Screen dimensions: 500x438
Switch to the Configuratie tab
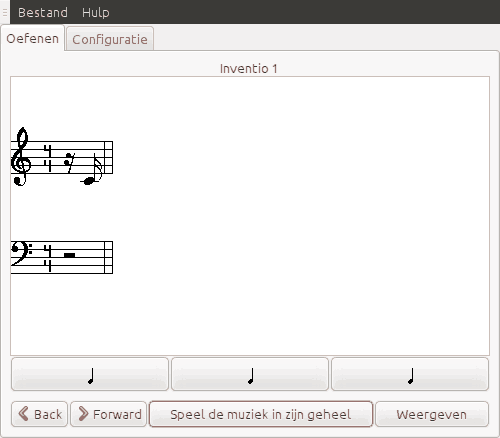tap(110, 39)
